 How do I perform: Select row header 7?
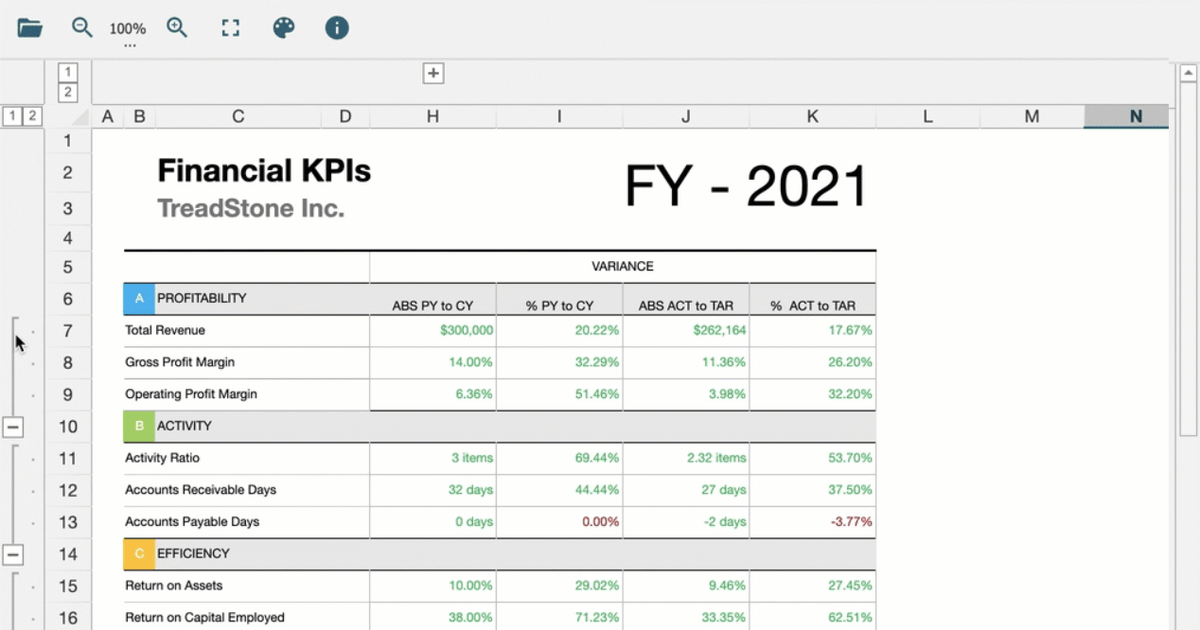pyautogui.click(x=68, y=330)
